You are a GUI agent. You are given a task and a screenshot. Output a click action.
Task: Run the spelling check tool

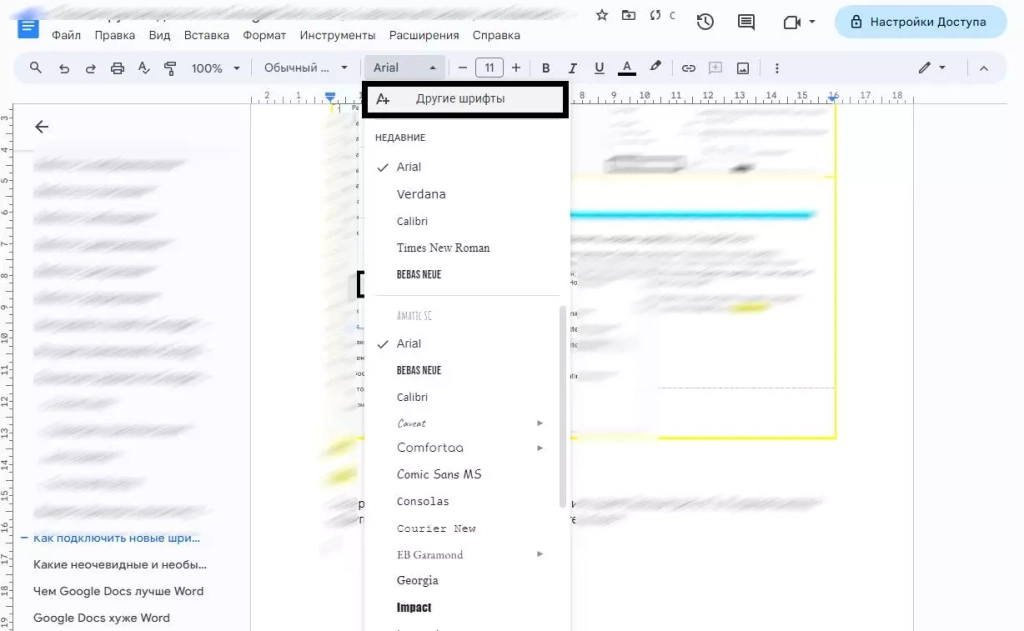(x=145, y=67)
